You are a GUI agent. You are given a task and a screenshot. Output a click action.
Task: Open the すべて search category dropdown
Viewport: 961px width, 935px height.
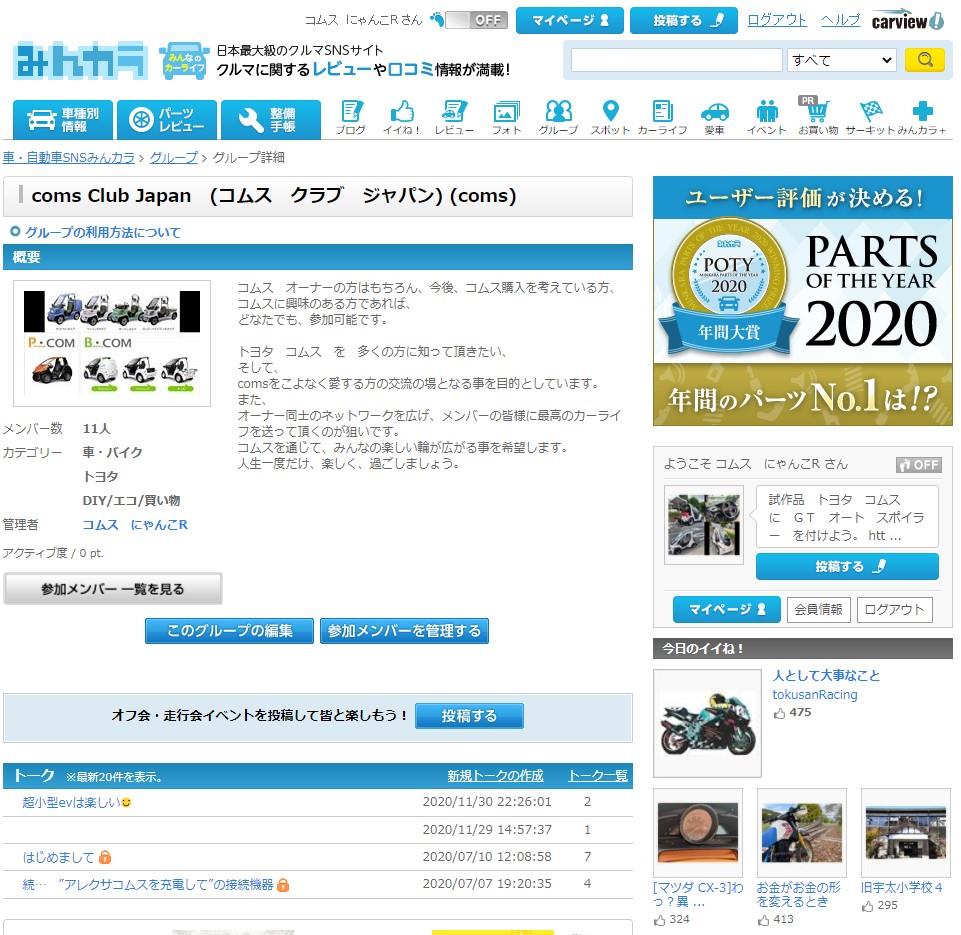click(841, 60)
